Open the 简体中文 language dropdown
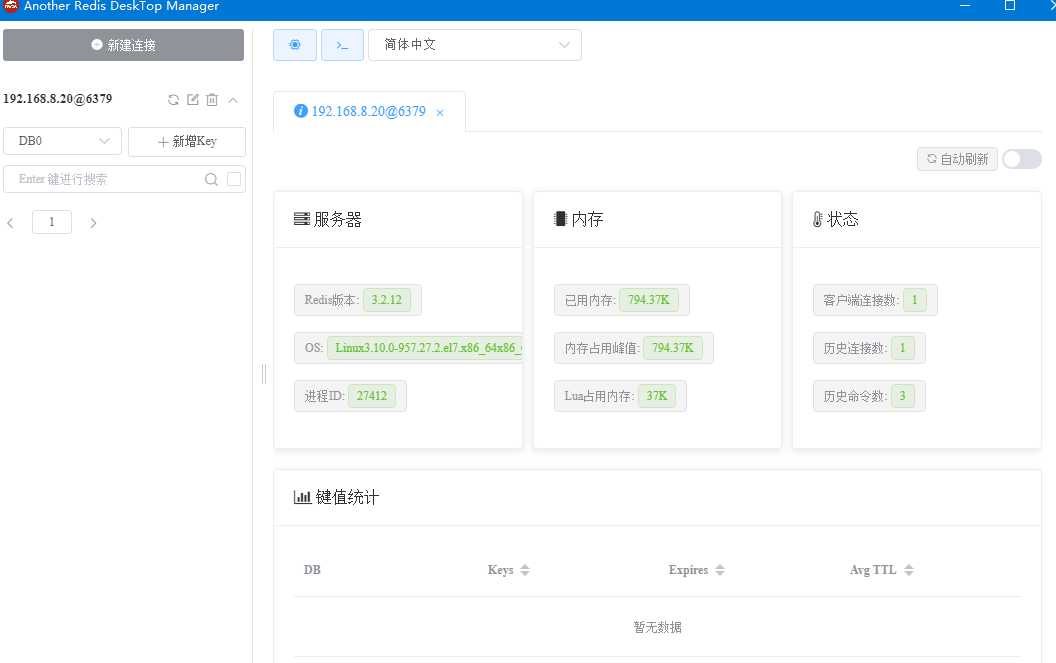 tap(475, 45)
